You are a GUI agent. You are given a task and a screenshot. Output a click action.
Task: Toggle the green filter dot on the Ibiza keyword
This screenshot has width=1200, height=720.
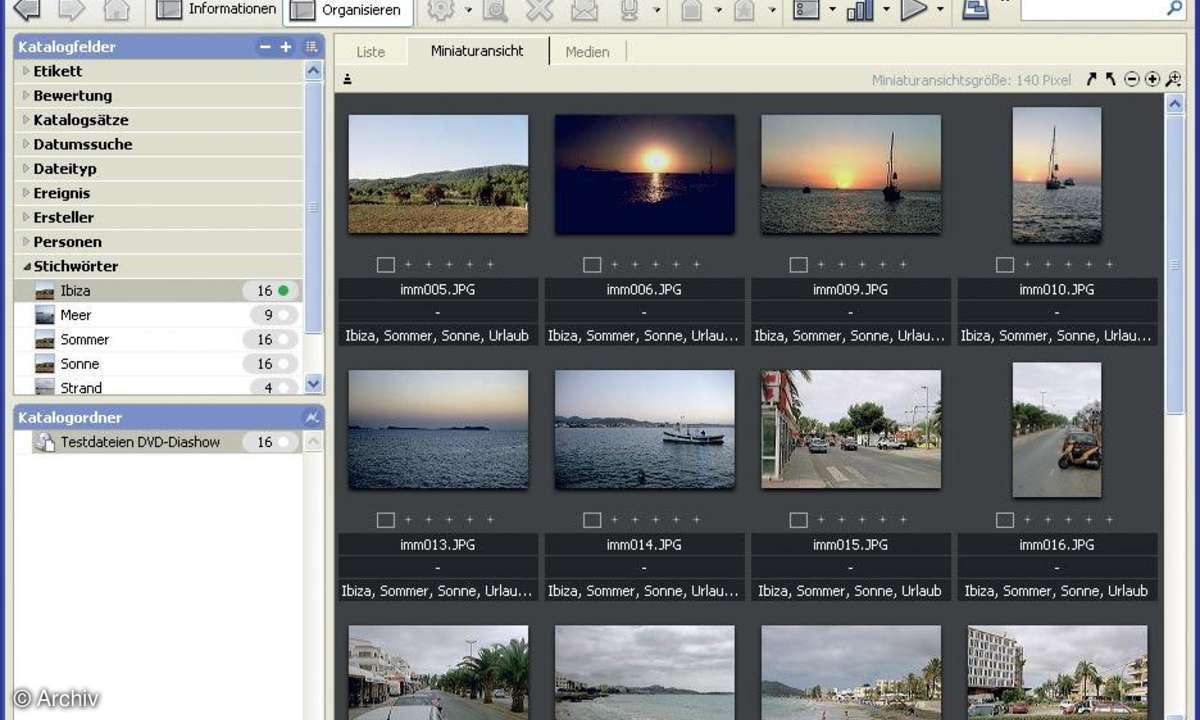pos(284,291)
